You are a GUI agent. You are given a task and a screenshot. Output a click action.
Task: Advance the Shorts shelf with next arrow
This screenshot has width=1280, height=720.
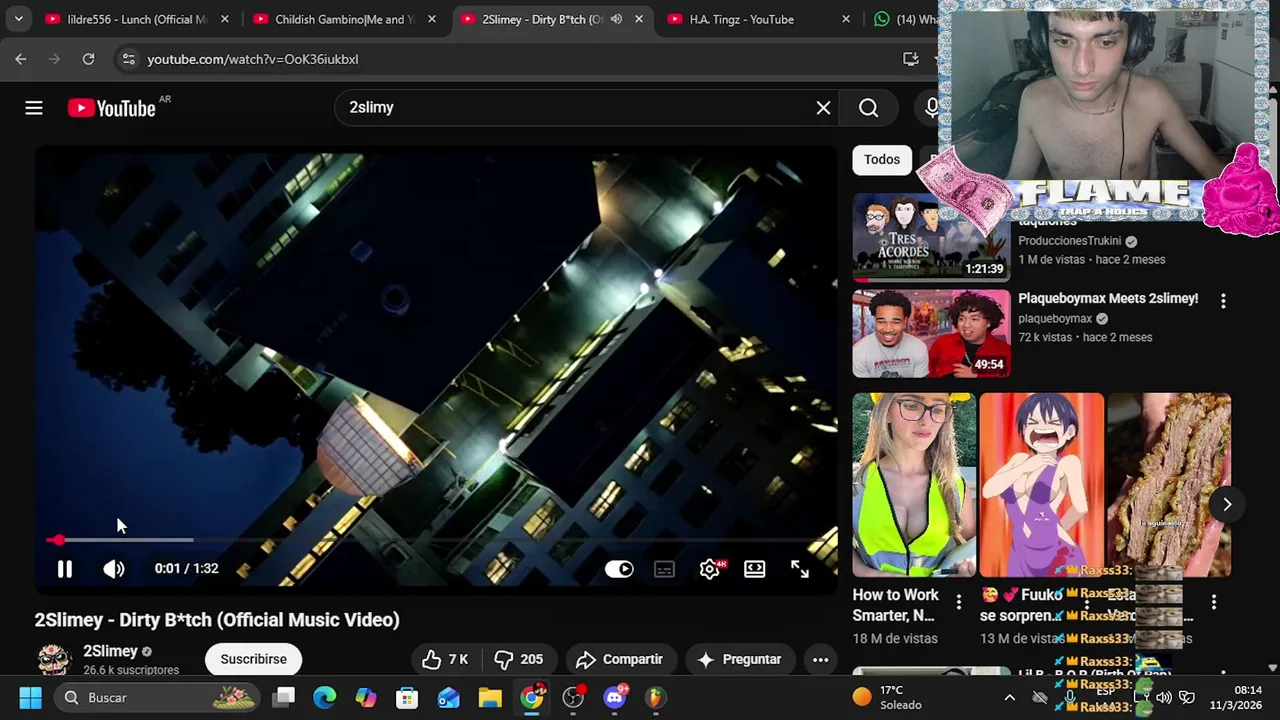point(1227,504)
